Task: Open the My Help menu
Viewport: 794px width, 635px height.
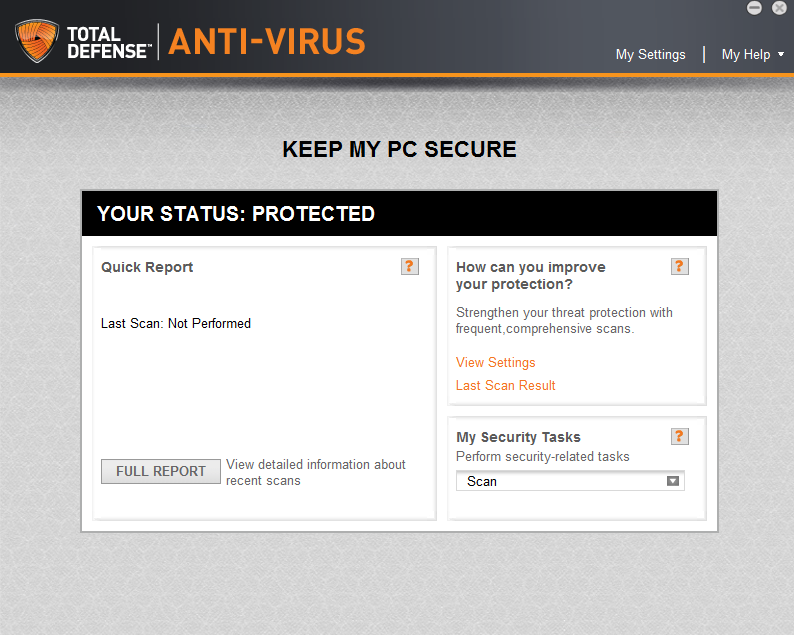Action: tap(745, 55)
